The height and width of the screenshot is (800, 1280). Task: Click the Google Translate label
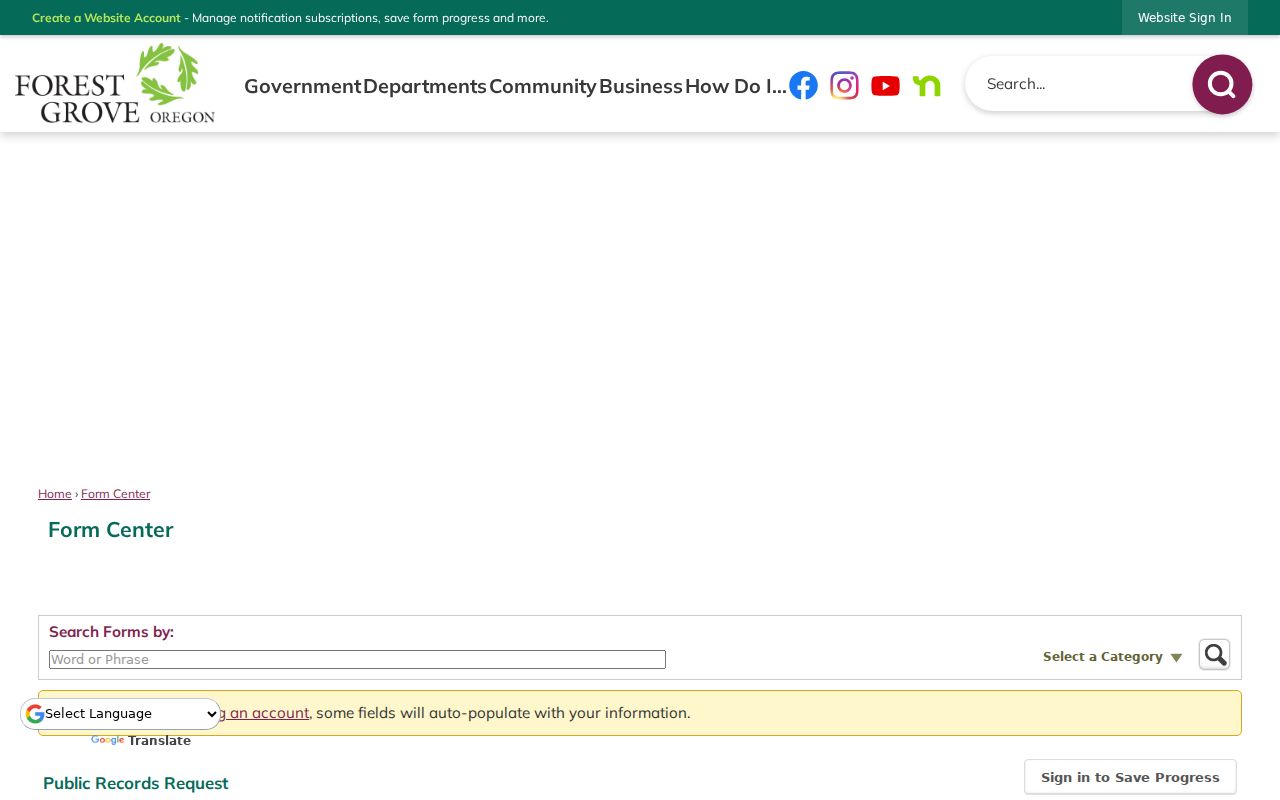tap(141, 741)
